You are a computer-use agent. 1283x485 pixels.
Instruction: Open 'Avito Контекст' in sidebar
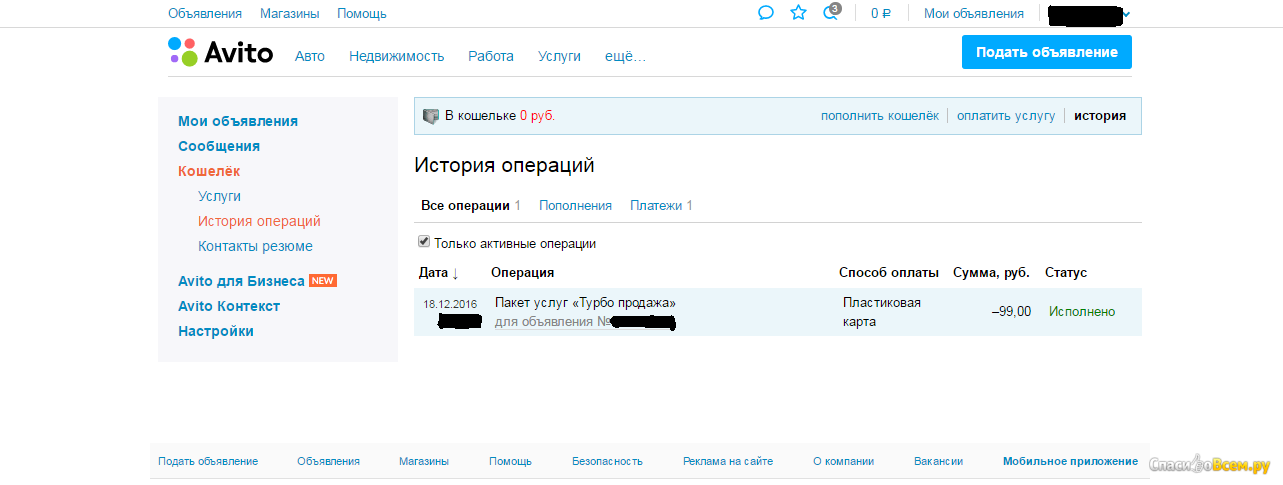pos(229,306)
